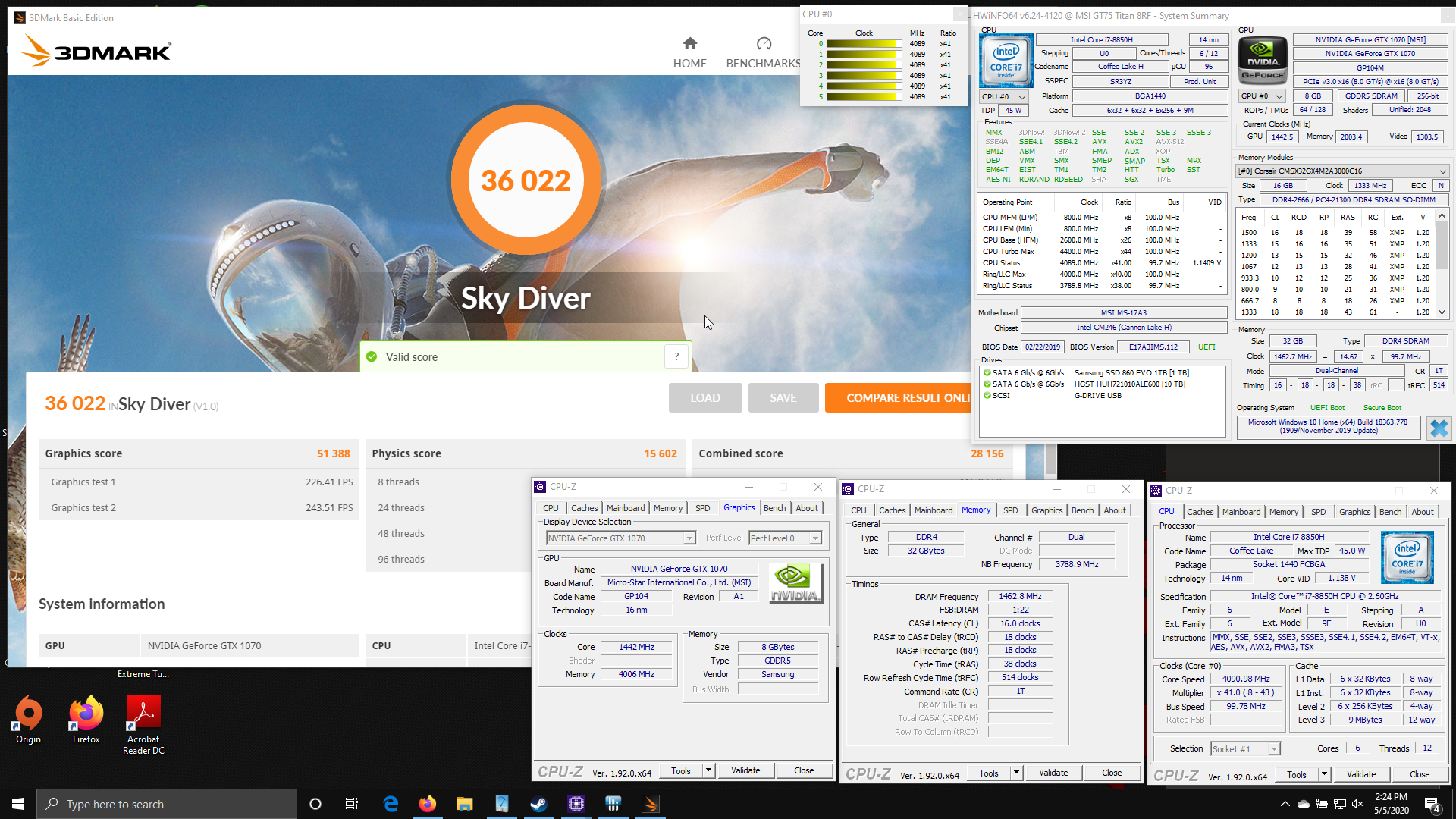Open the notification center icon
The image size is (1456, 819).
click(x=1432, y=805)
